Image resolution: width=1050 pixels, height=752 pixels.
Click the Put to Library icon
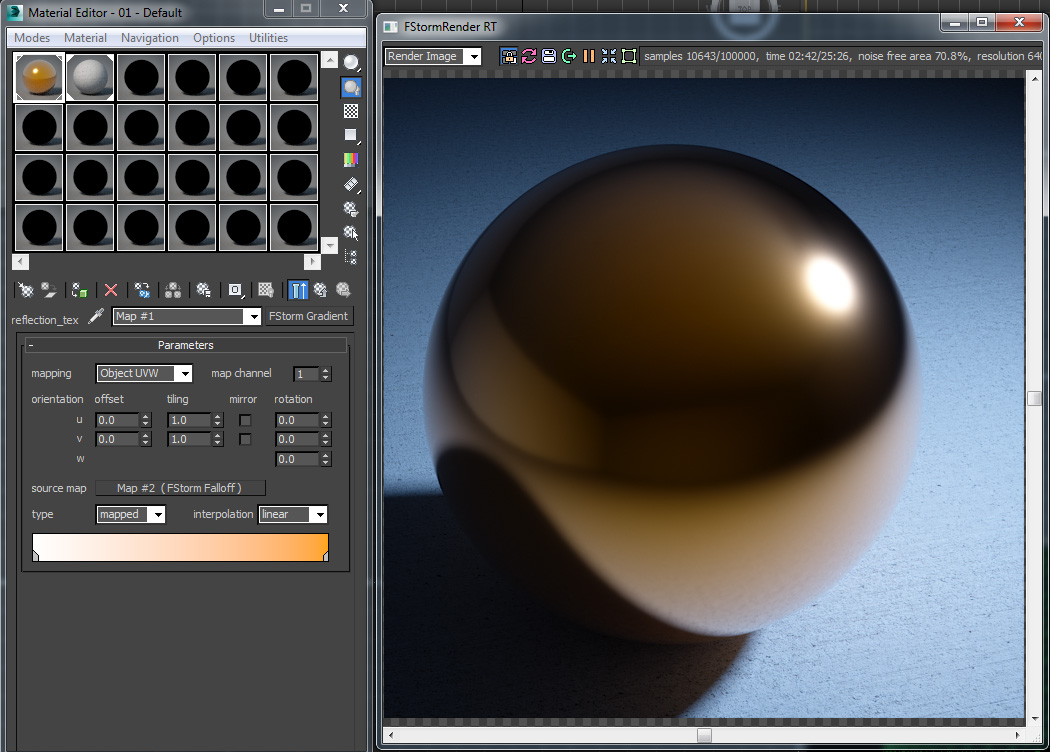click(x=204, y=290)
